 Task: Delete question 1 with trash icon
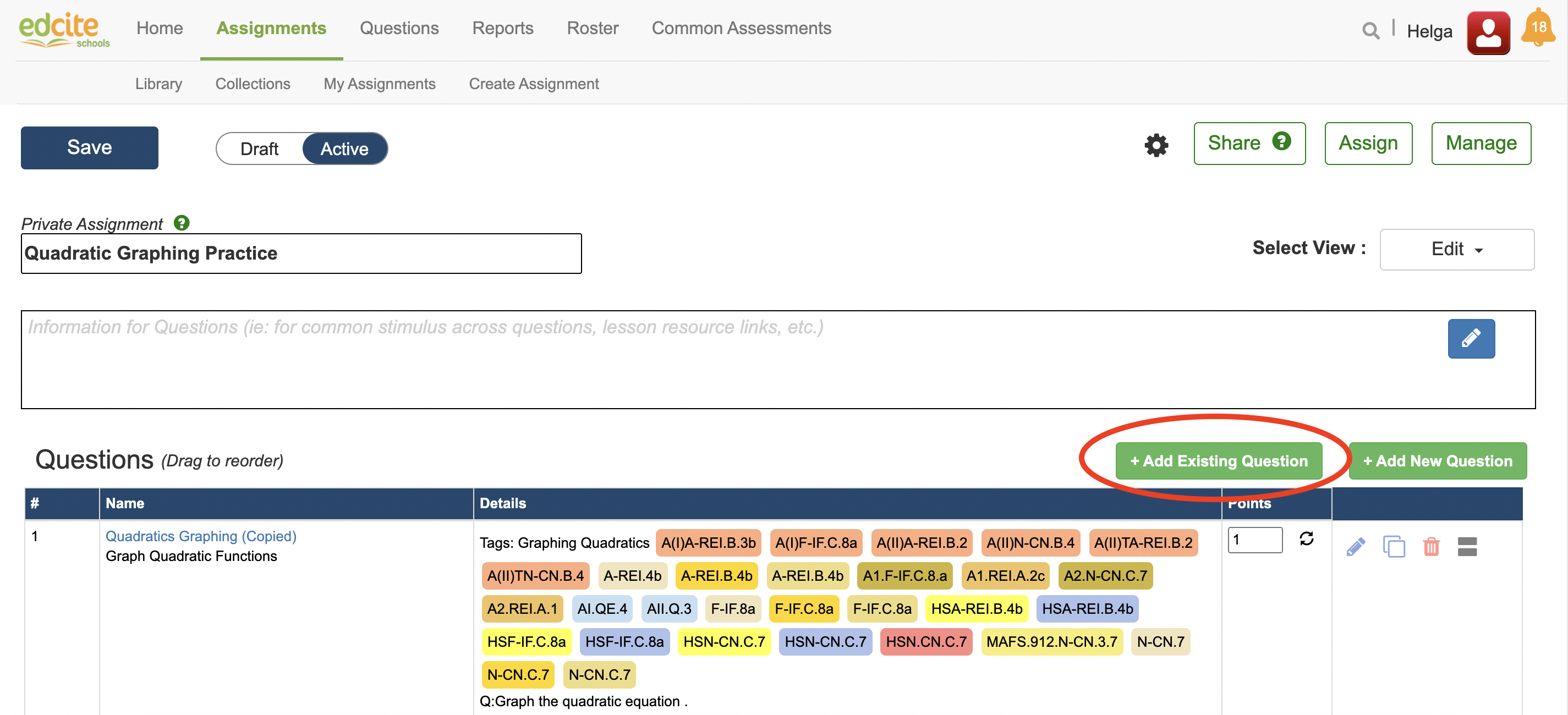(1430, 547)
